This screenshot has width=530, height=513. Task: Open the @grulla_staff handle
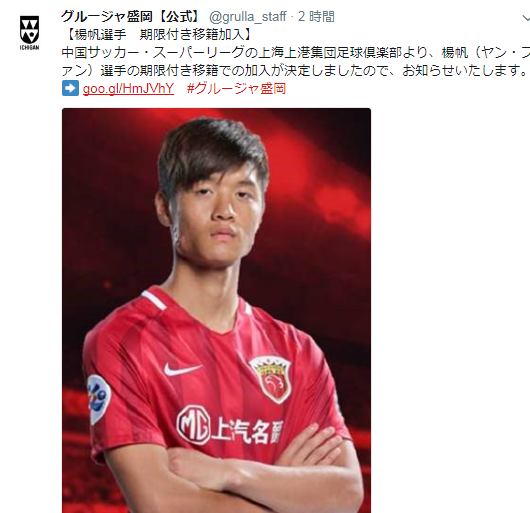coord(248,17)
